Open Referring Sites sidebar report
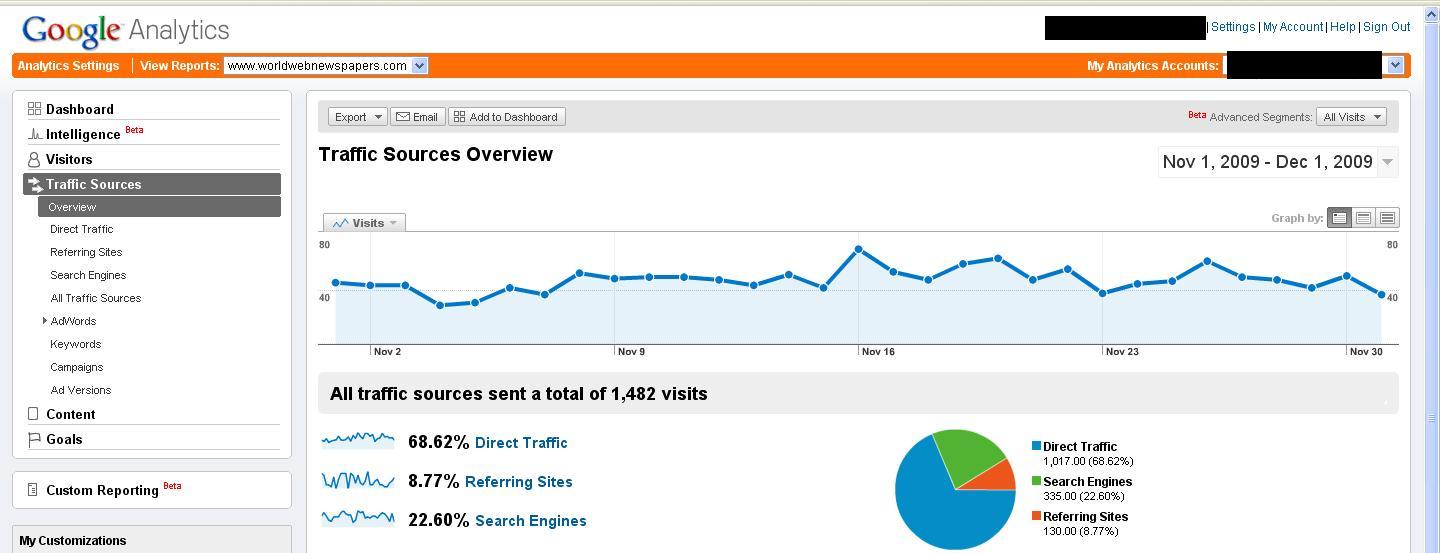The width and height of the screenshot is (1440, 553). pyautogui.click(x=86, y=252)
